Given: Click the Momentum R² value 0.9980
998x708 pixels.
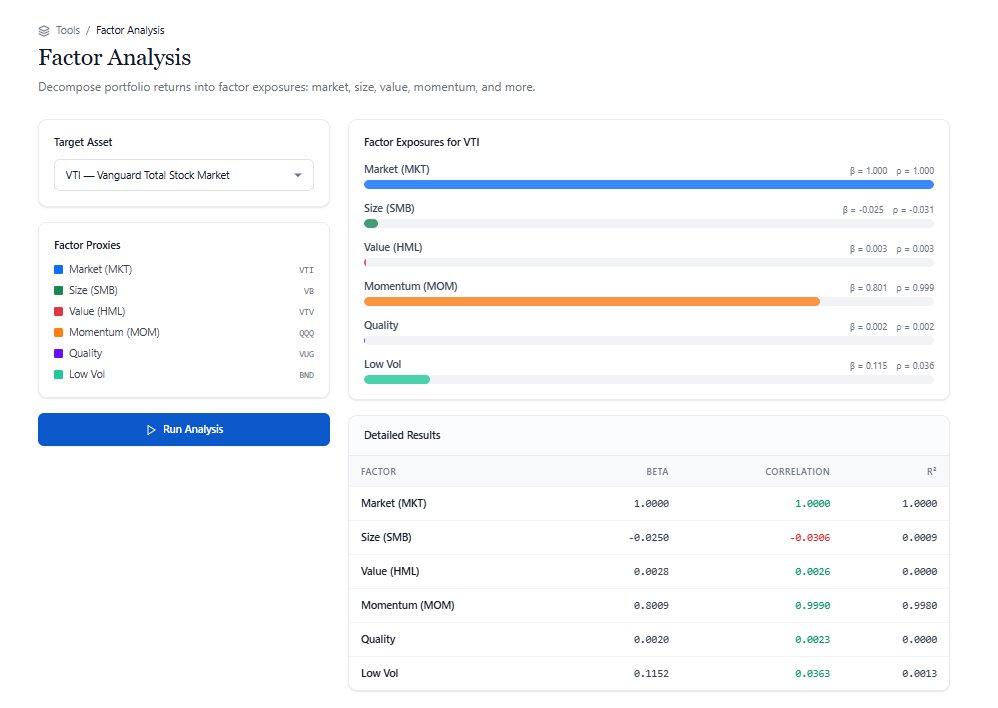Looking at the screenshot, I should [x=920, y=605].
